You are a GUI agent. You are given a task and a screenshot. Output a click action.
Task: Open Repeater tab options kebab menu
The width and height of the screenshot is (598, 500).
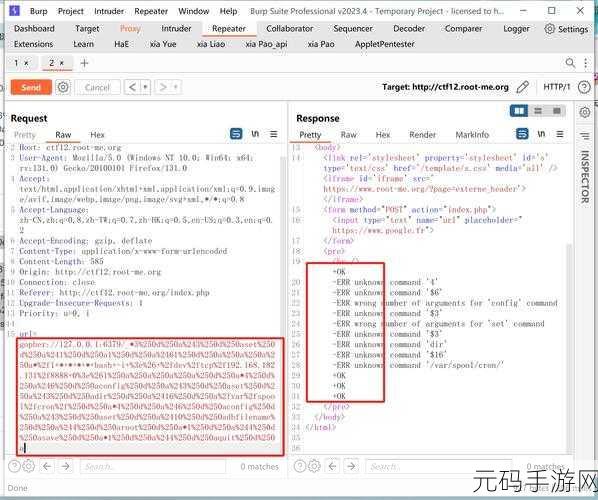click(585, 63)
